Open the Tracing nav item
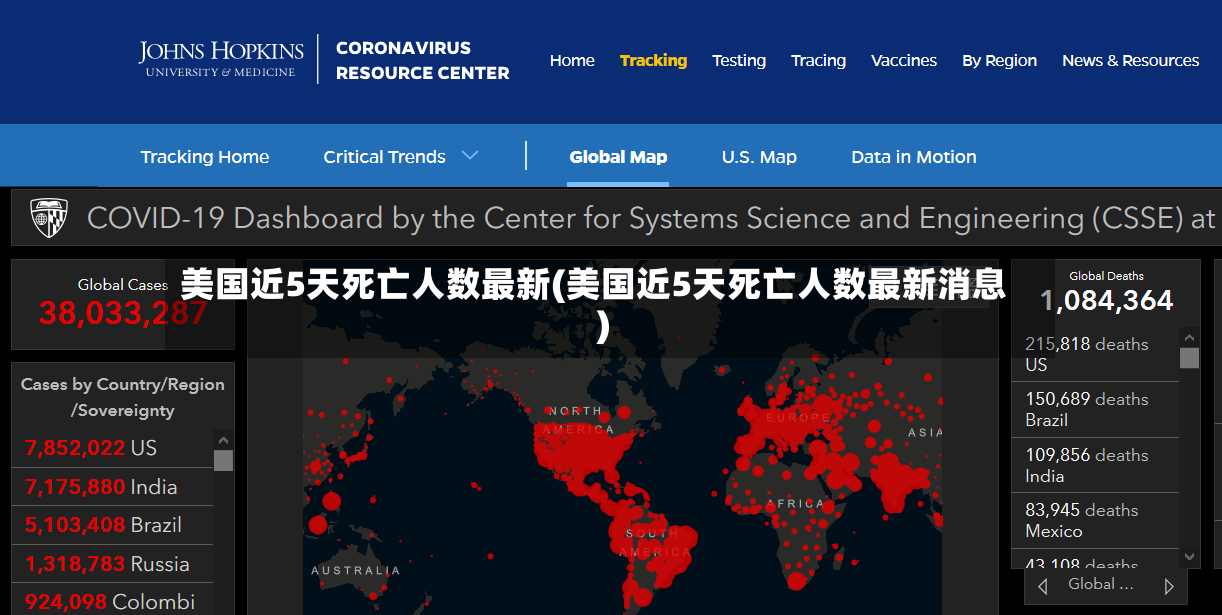 pyautogui.click(x=818, y=60)
